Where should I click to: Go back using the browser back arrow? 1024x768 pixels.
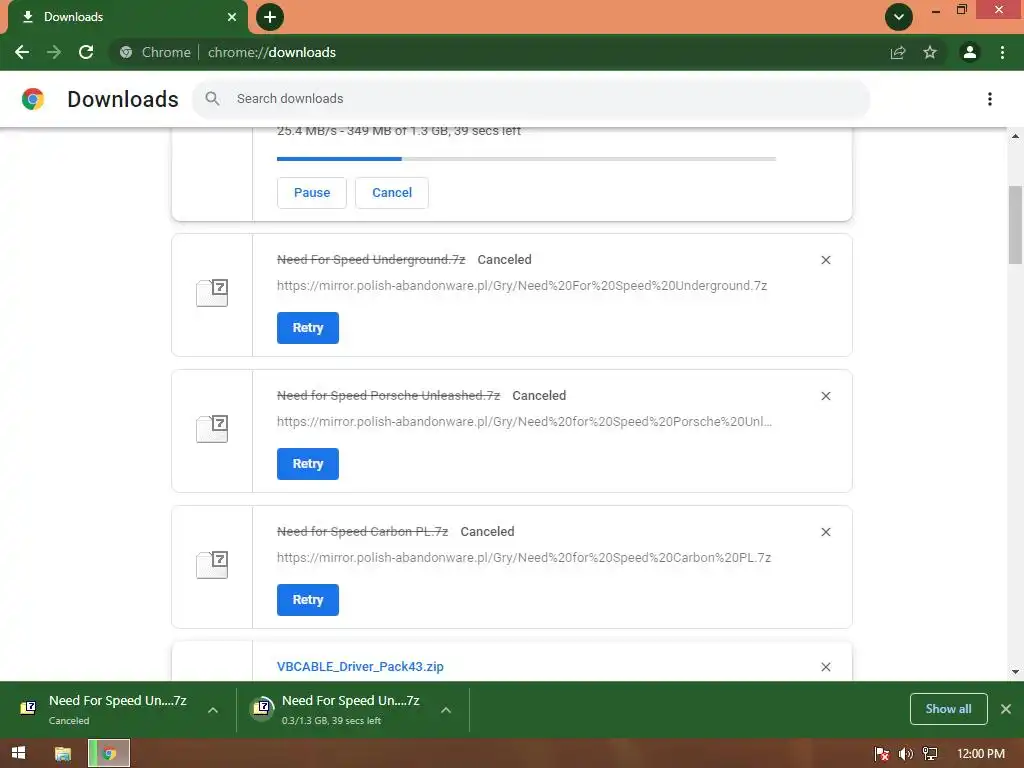point(22,52)
